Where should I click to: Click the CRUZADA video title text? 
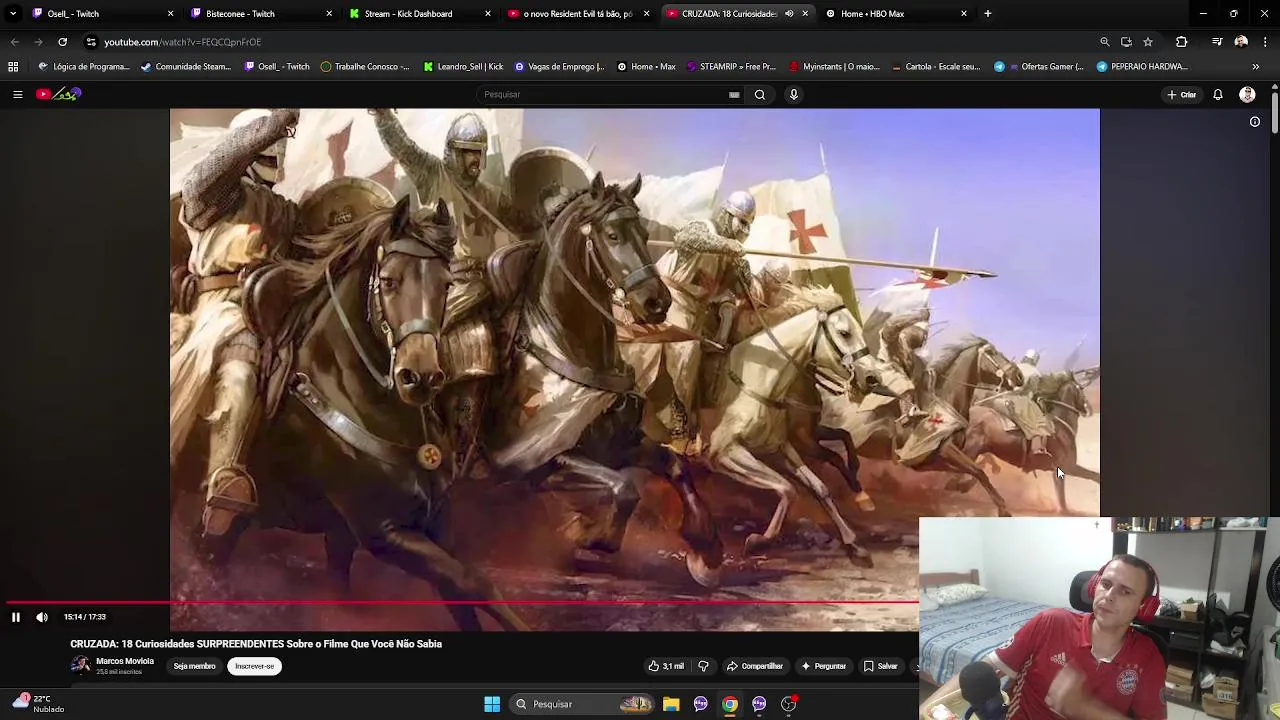pyautogui.click(x=256, y=644)
